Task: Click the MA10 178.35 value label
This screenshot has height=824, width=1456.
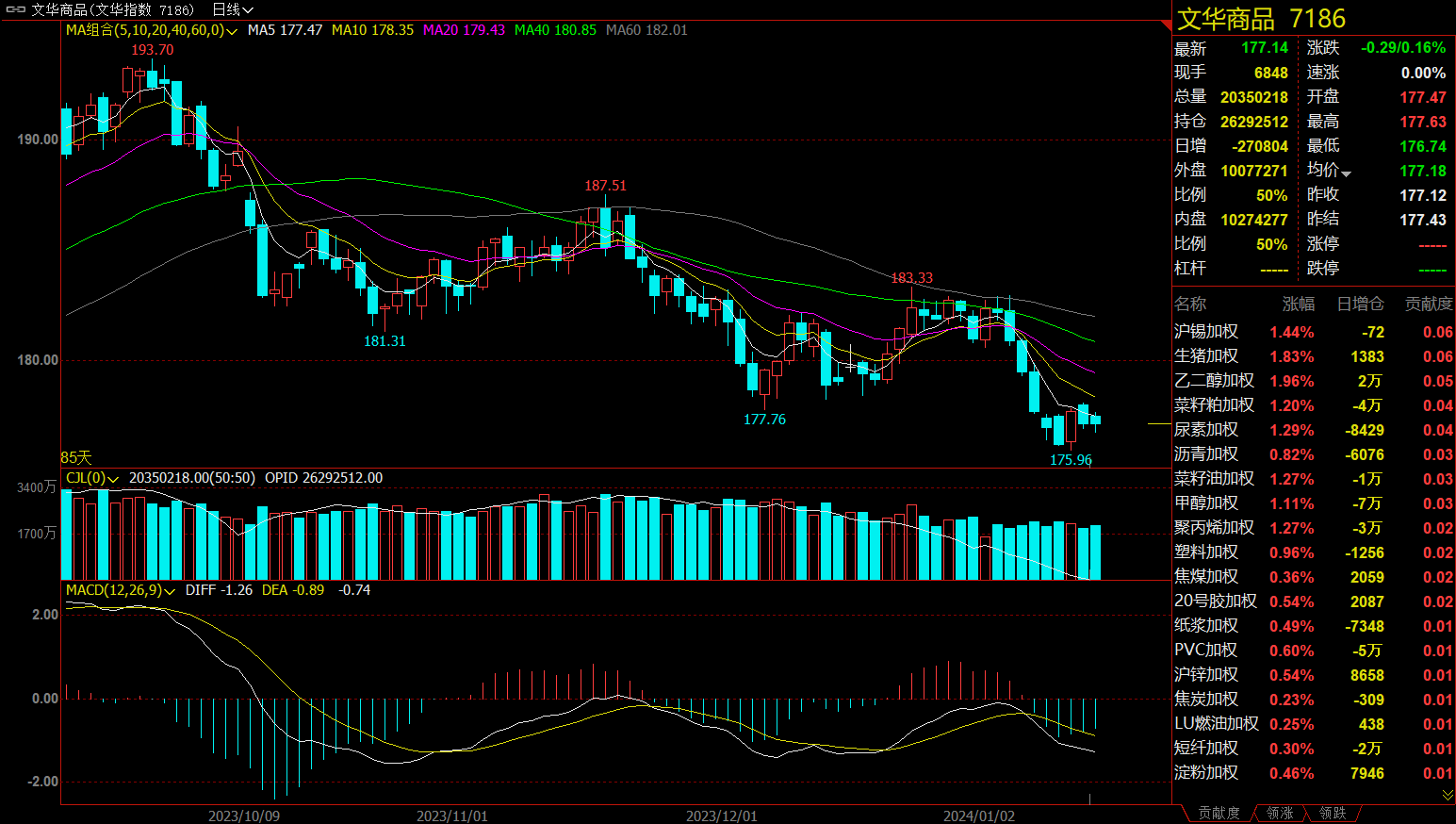Action: tap(372, 30)
